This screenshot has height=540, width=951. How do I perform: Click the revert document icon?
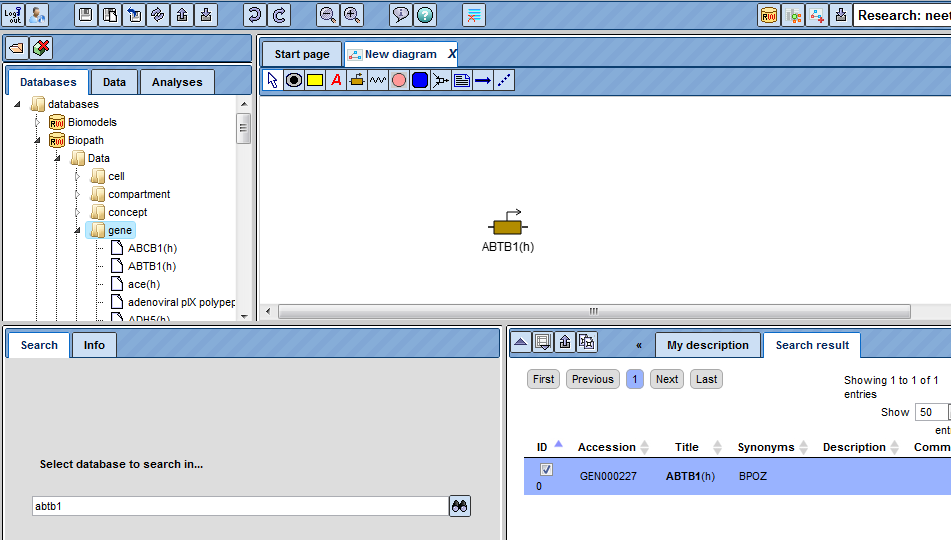tap(134, 15)
